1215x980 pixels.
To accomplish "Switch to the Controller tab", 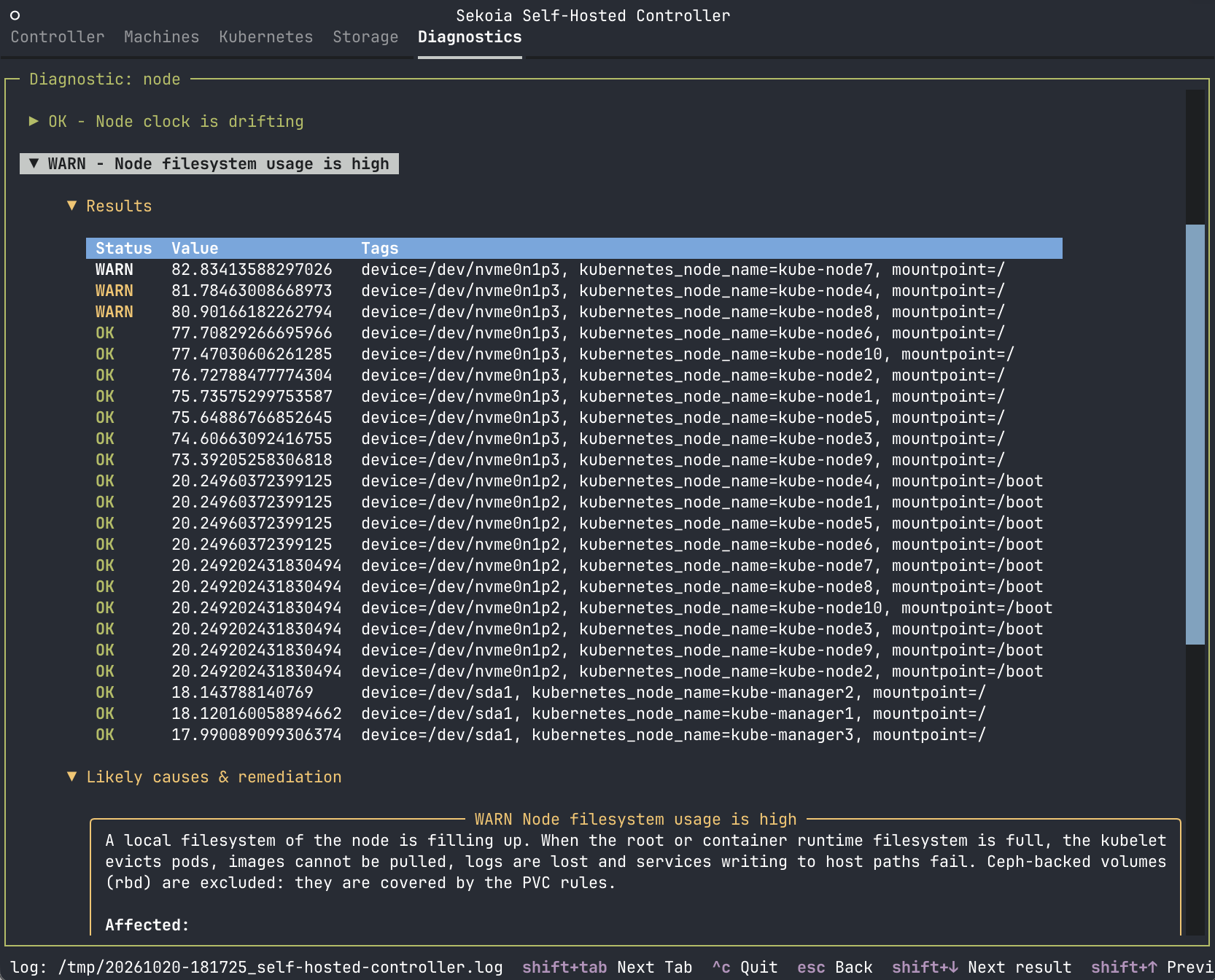I will click(x=58, y=37).
